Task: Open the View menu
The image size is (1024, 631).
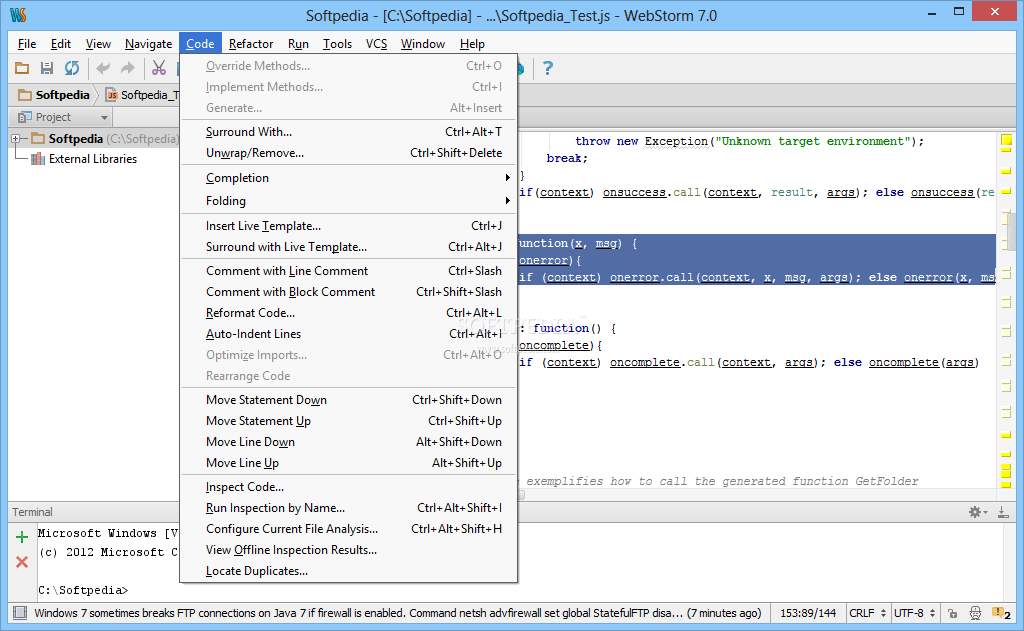Action: coord(98,44)
